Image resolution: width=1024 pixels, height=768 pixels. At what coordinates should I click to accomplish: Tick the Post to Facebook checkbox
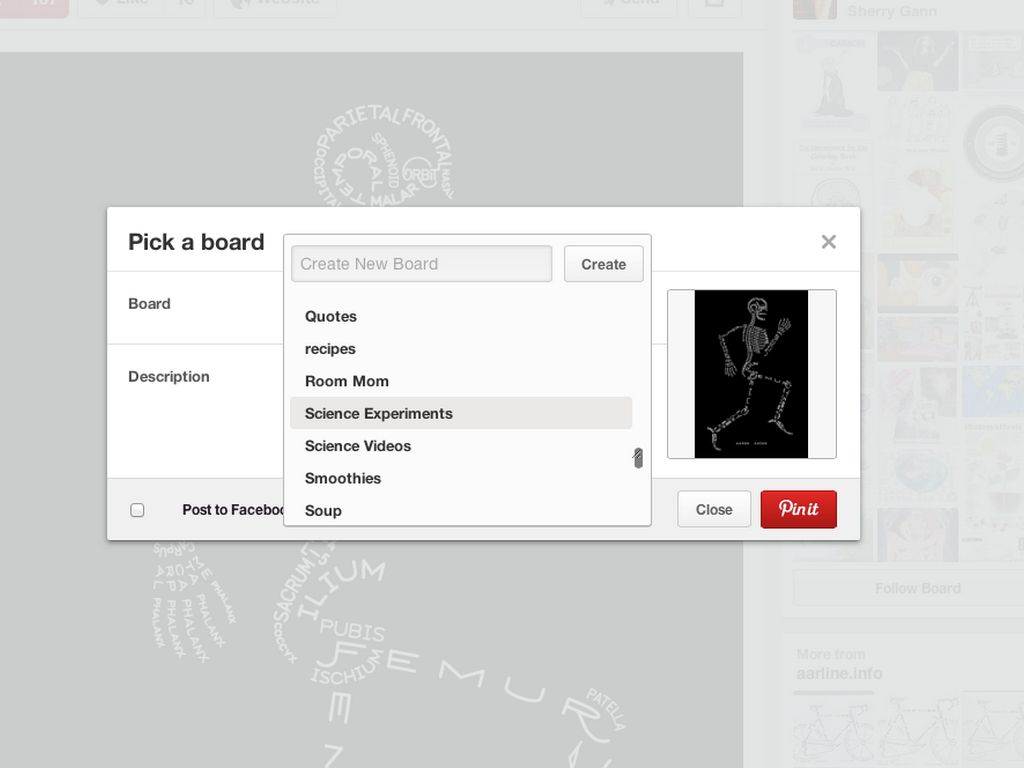(137, 510)
